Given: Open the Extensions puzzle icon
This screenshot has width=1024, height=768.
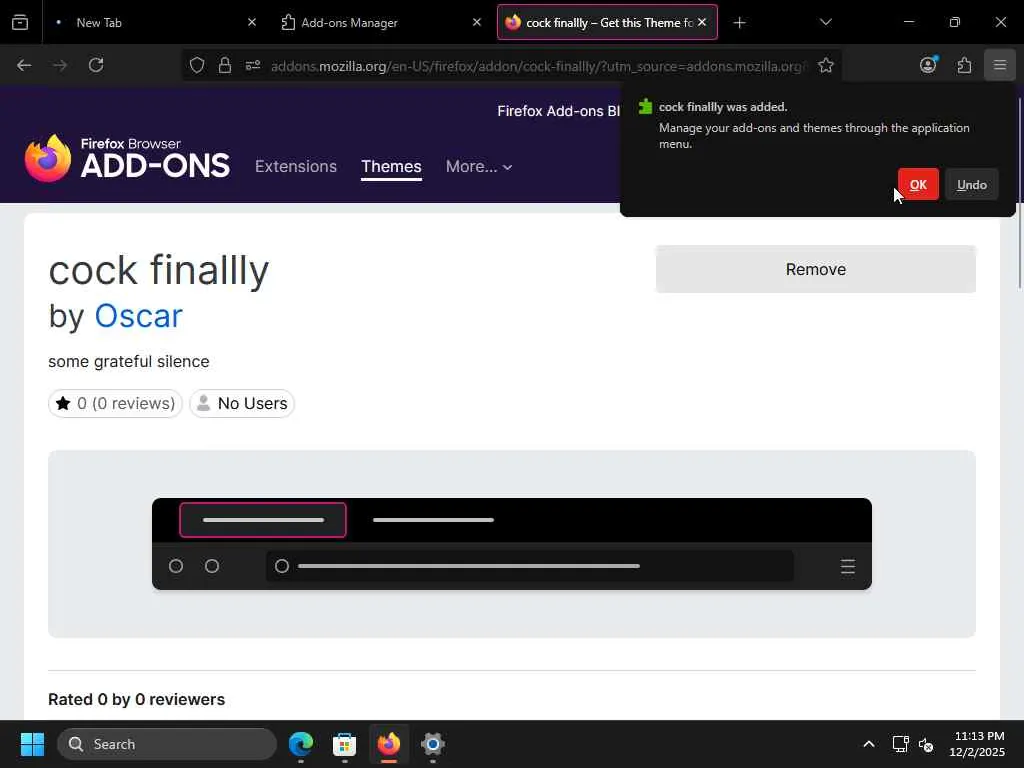Looking at the screenshot, I should tap(964, 65).
